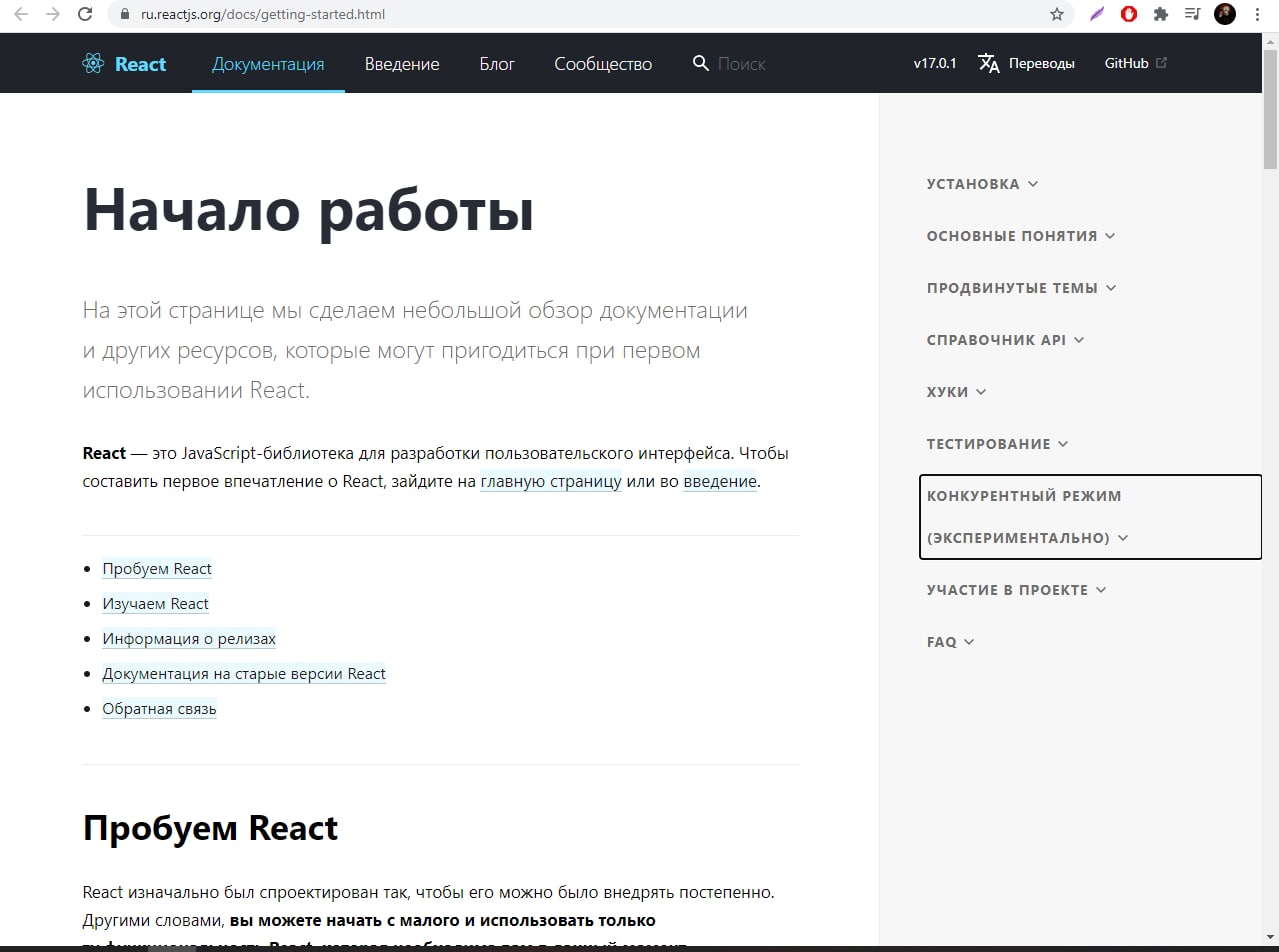Click the browser back arrow
This screenshot has height=952, width=1279.
coord(21,14)
